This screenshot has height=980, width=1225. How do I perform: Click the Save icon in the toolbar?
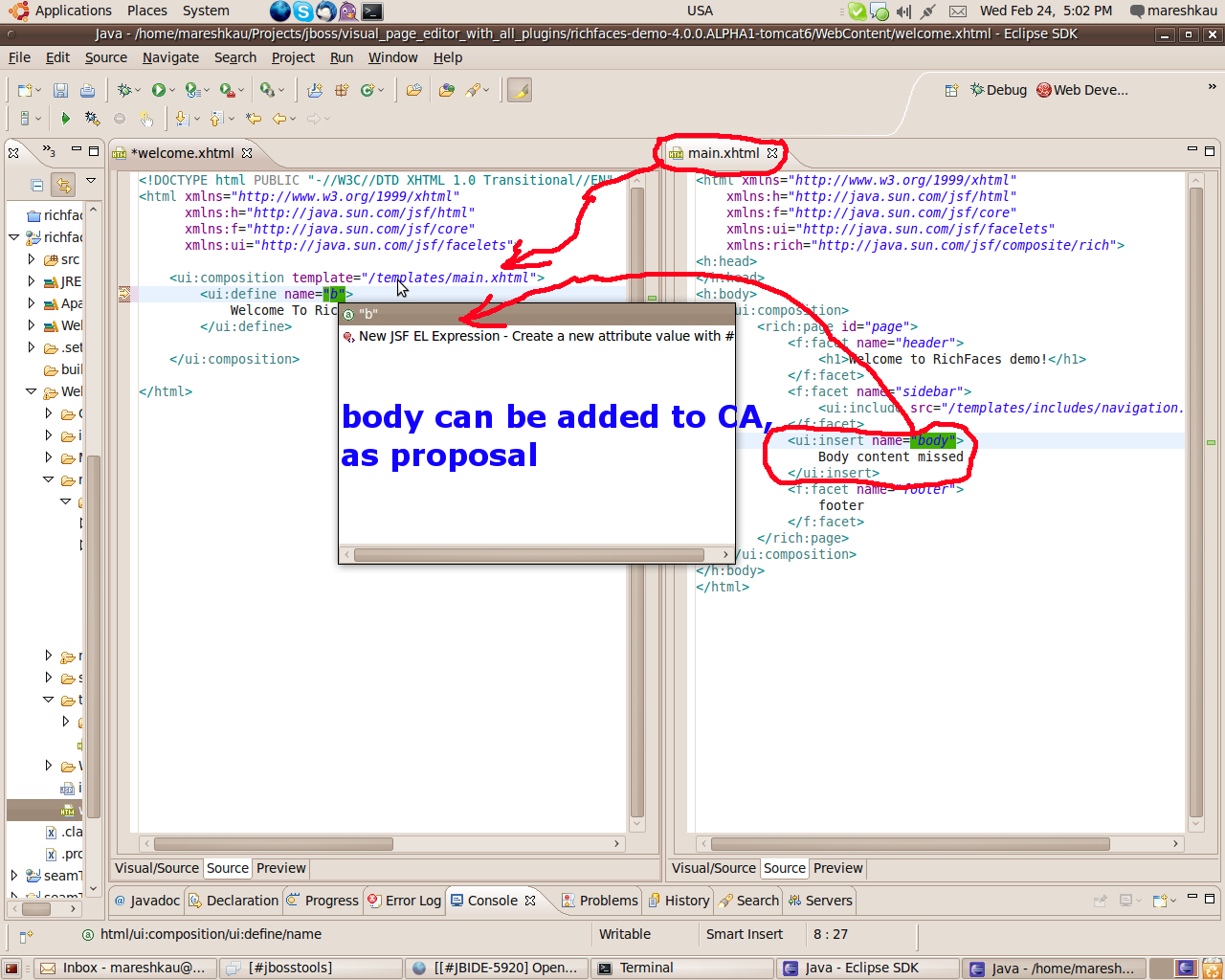point(60,90)
